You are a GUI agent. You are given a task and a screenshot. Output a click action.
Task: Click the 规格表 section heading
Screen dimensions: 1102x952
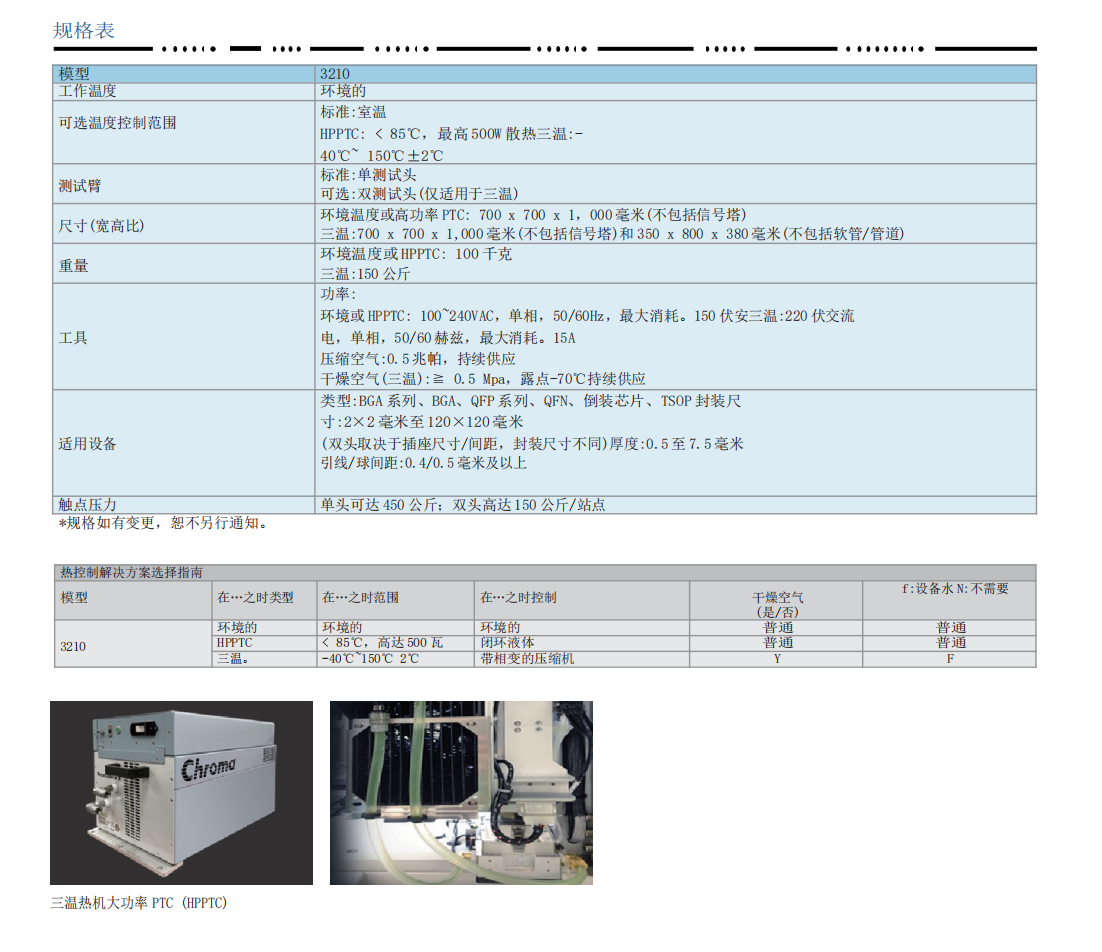pyautogui.click(x=84, y=31)
